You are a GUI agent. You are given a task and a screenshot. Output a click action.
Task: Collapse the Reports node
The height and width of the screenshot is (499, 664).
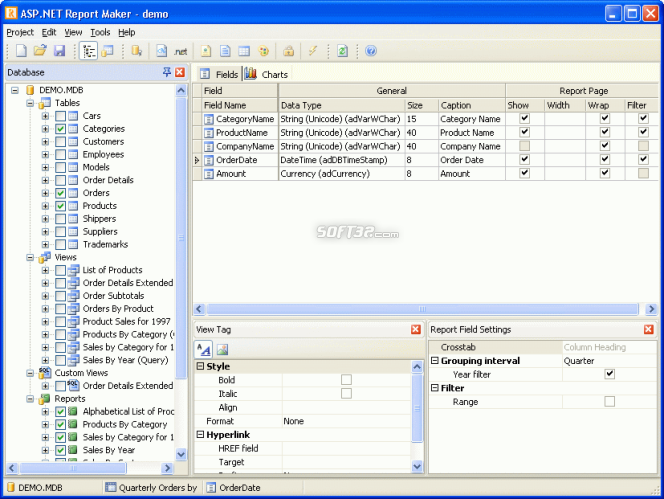30,399
